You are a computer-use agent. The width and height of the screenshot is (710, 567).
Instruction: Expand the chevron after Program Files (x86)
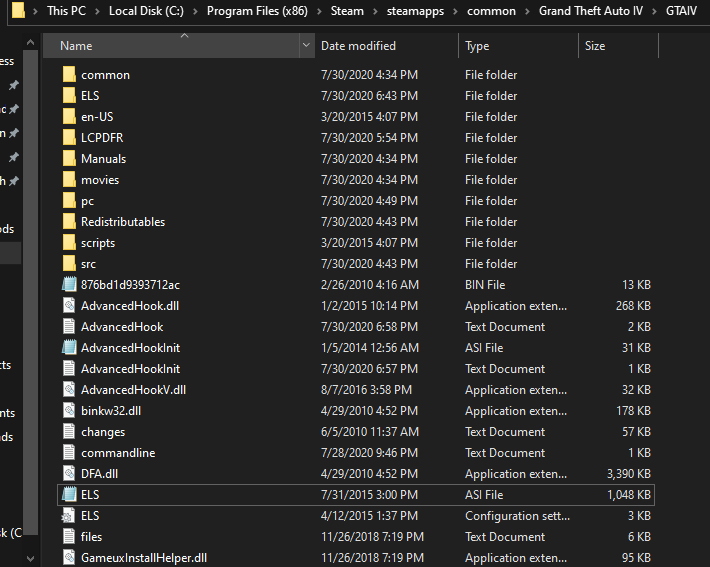point(319,11)
